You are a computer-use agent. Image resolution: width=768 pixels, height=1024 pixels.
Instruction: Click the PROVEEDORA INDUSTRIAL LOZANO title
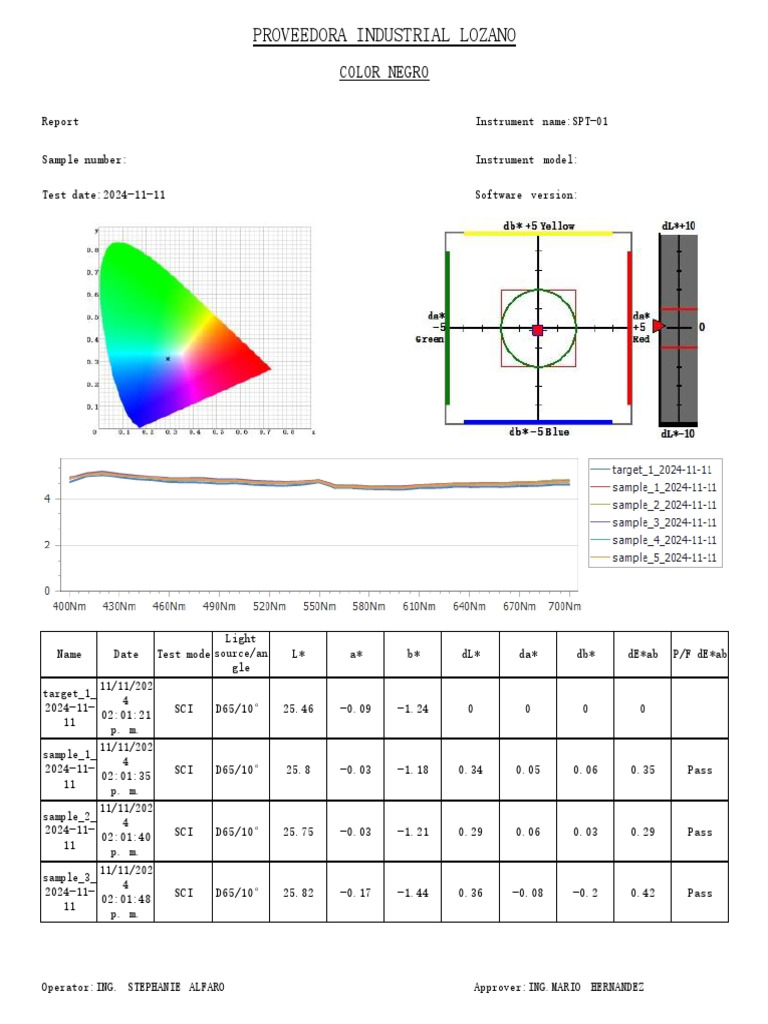384,35
